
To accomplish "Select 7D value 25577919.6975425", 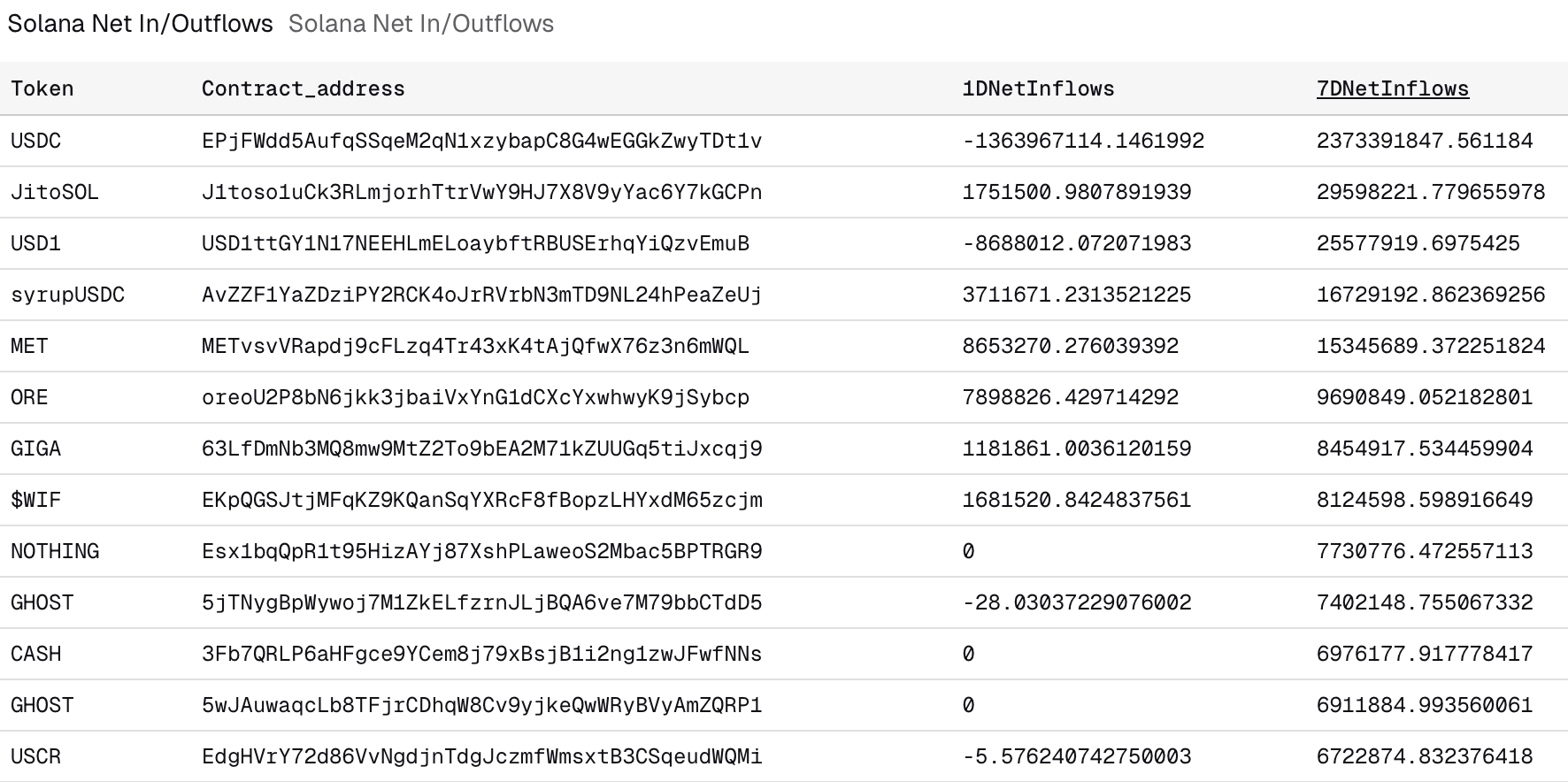I will [1418, 243].
